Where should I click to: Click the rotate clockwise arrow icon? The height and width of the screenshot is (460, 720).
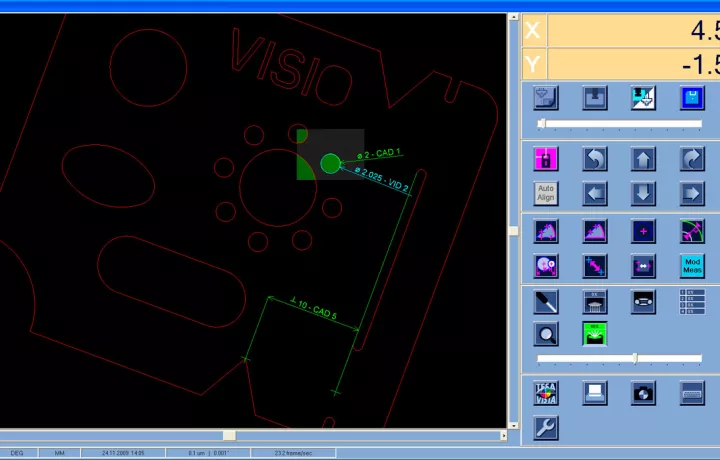click(x=692, y=159)
